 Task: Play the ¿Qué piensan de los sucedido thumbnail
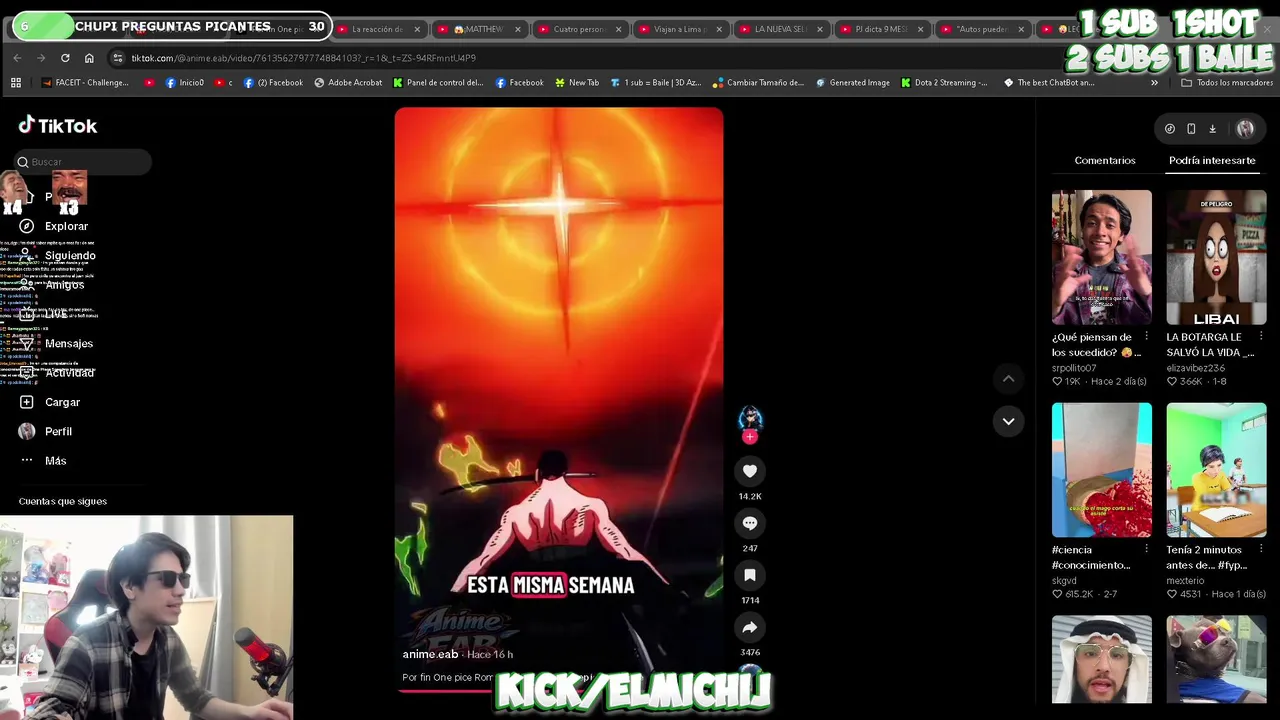click(x=1101, y=257)
